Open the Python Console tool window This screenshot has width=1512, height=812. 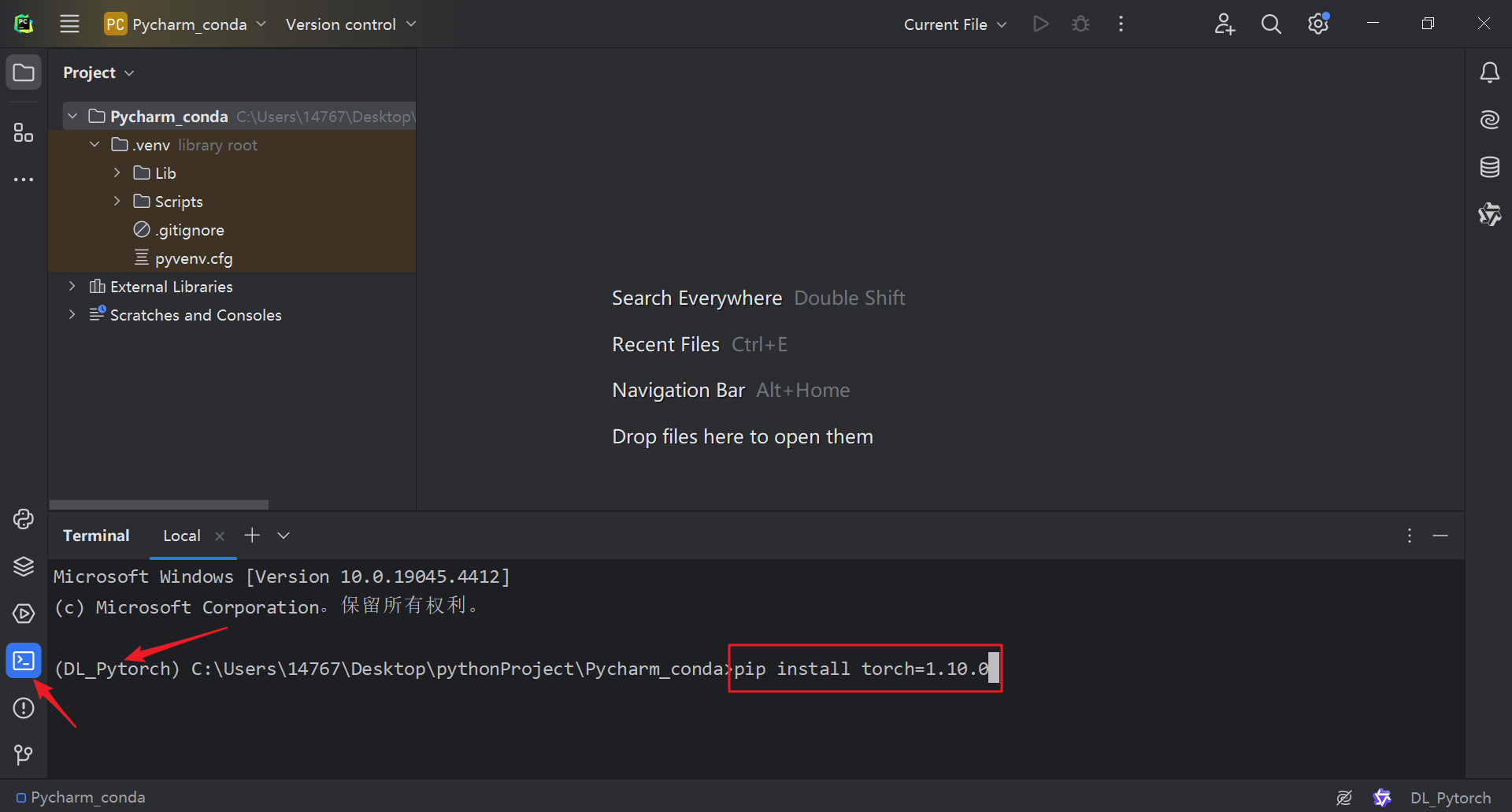coord(24,519)
